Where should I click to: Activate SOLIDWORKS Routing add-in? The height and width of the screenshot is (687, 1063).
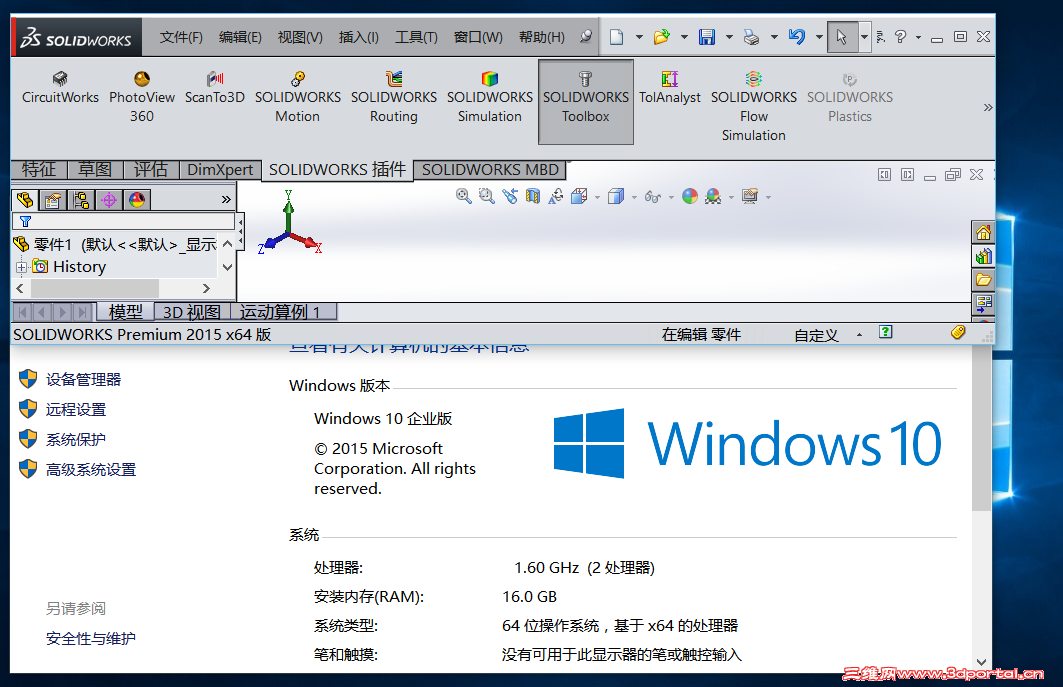(394, 97)
